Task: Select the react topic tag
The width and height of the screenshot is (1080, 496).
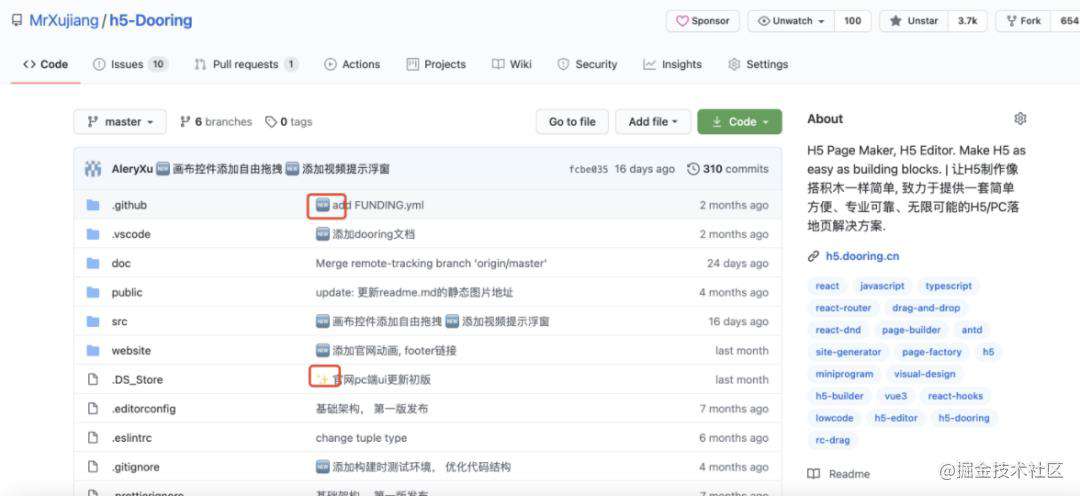Action: pos(827,286)
